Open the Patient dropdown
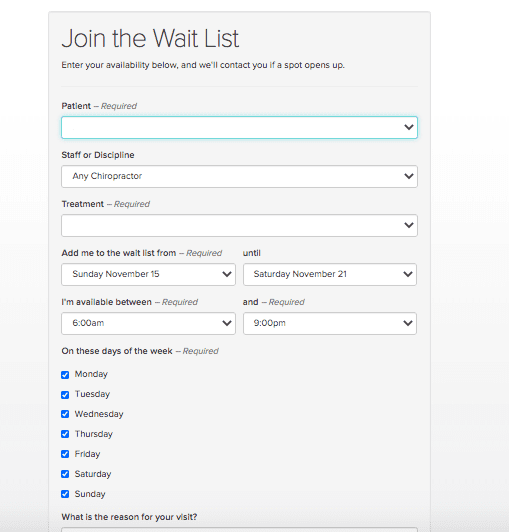509x532 pixels. (239, 128)
